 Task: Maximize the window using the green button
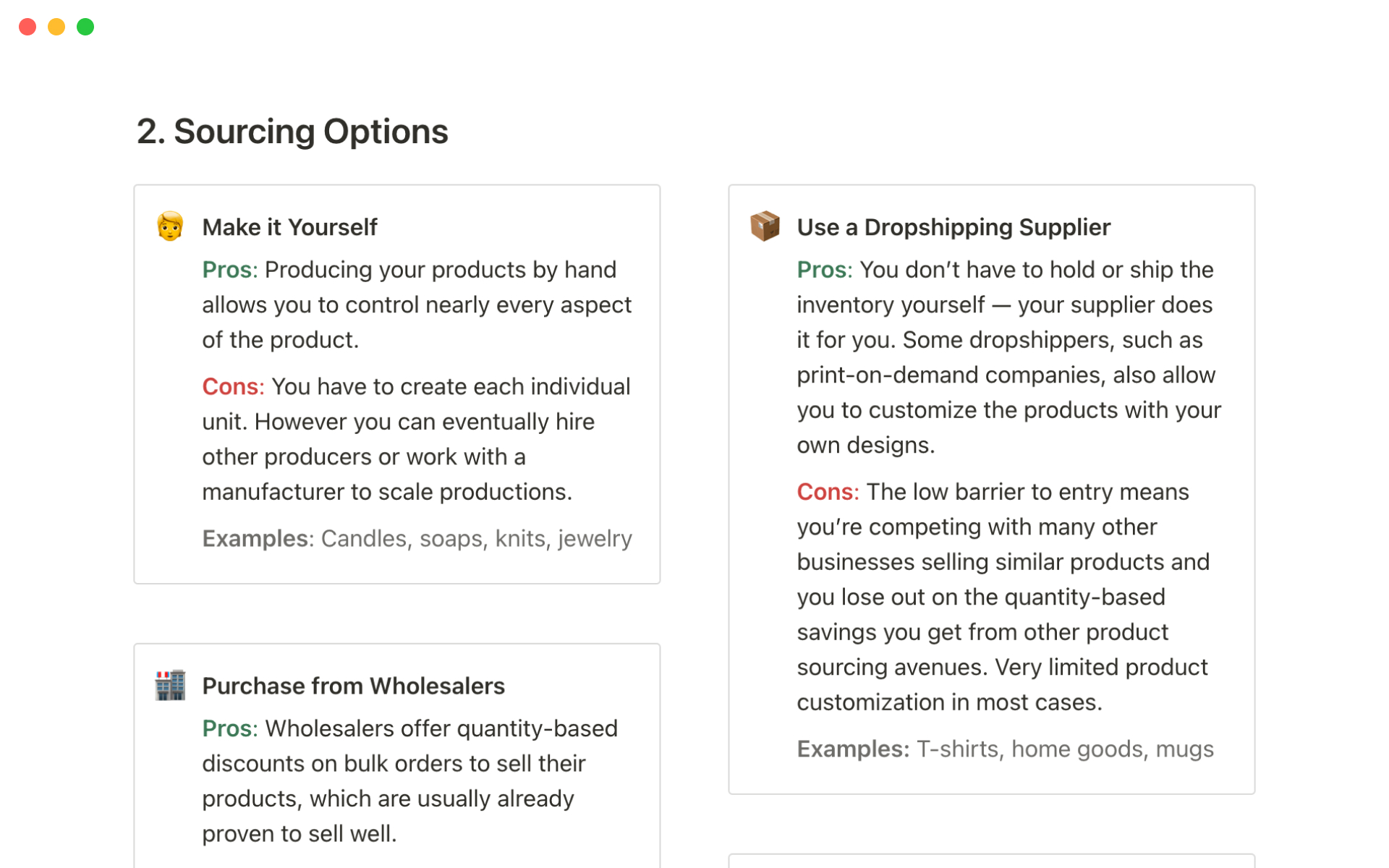coord(85,27)
